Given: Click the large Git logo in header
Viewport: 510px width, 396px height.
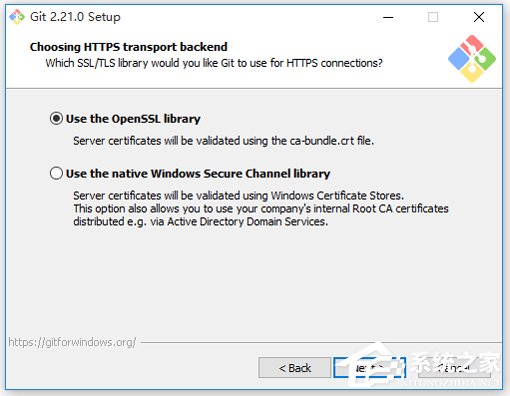Looking at the screenshot, I should click(472, 59).
